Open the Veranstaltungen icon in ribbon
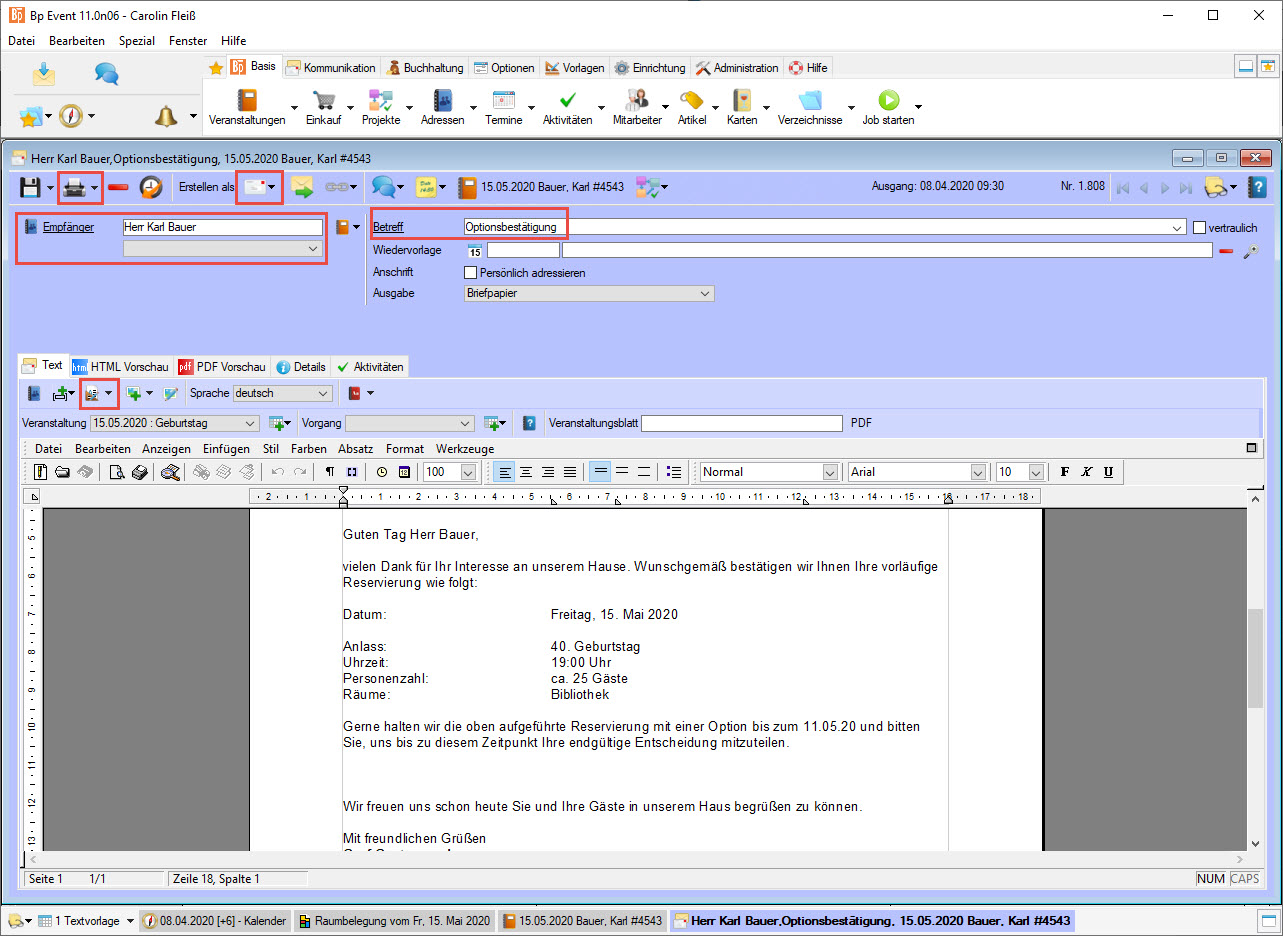This screenshot has height=936, width=1283. click(x=247, y=101)
